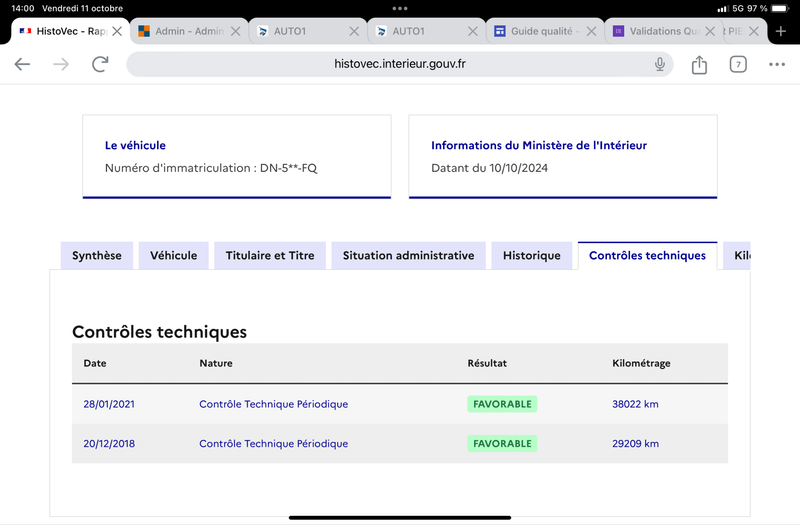Switch to the Validations Qu browser tab
800x525 pixels.
click(663, 32)
